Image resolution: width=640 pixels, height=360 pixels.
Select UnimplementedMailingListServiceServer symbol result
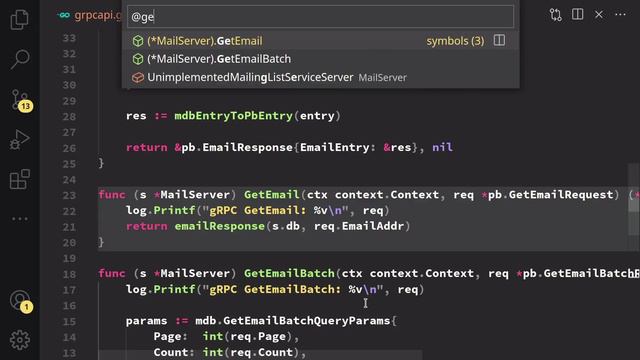coord(320,77)
